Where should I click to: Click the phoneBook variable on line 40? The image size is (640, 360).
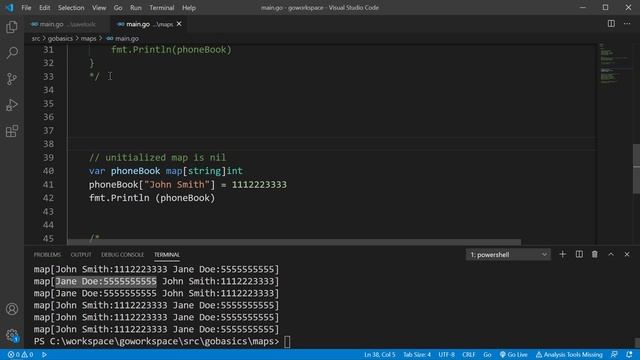pyautogui.click(x=136, y=171)
